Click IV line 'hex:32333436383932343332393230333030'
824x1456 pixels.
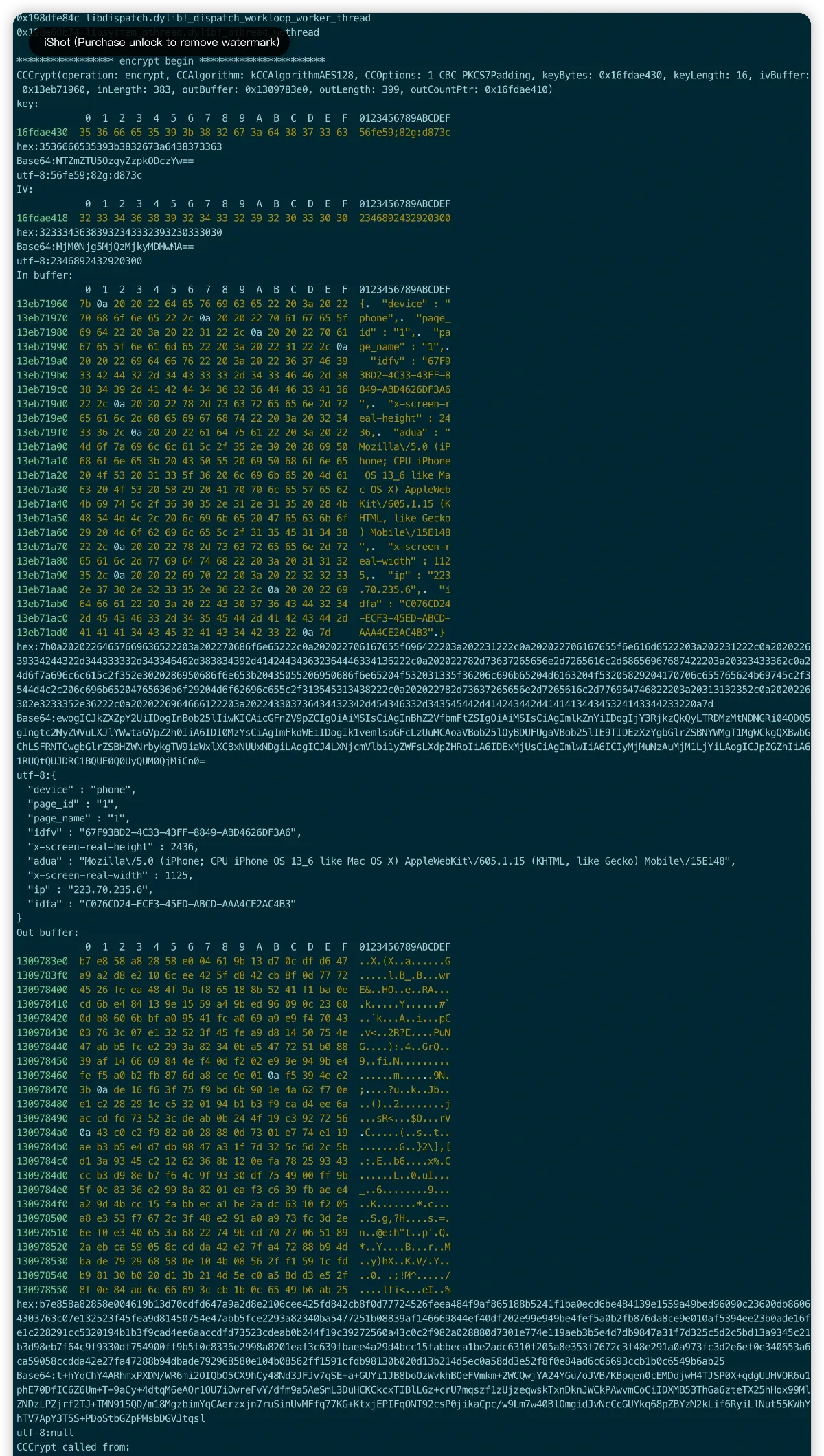coord(119,233)
